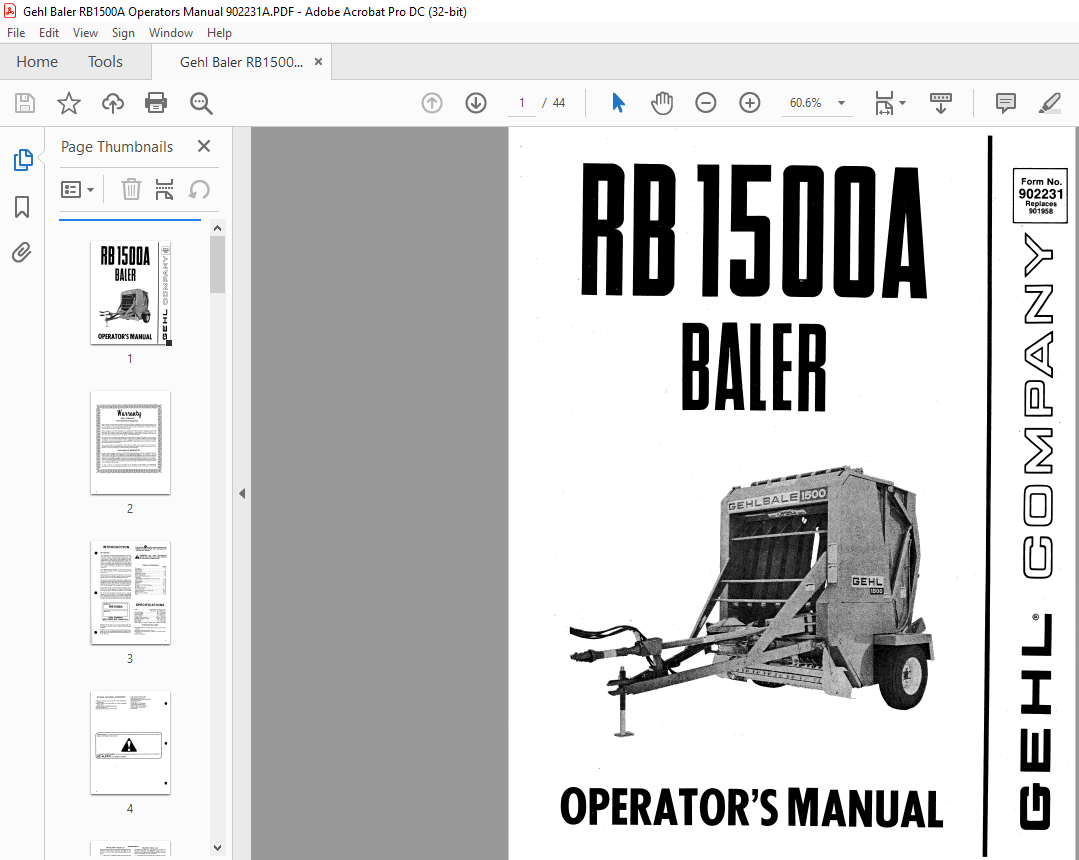Go to the next page arrow
Screen dimensions: 1079x860
tap(476, 103)
